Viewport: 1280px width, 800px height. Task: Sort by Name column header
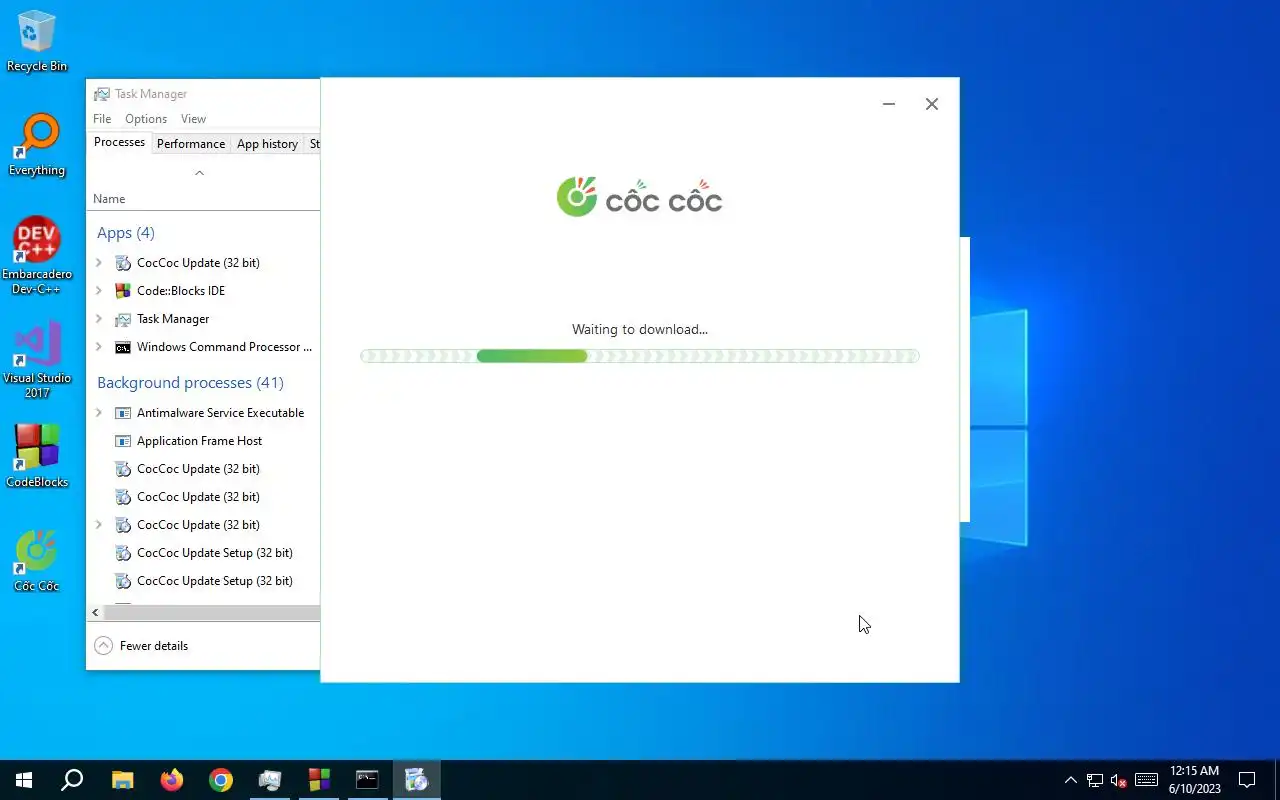click(x=109, y=199)
